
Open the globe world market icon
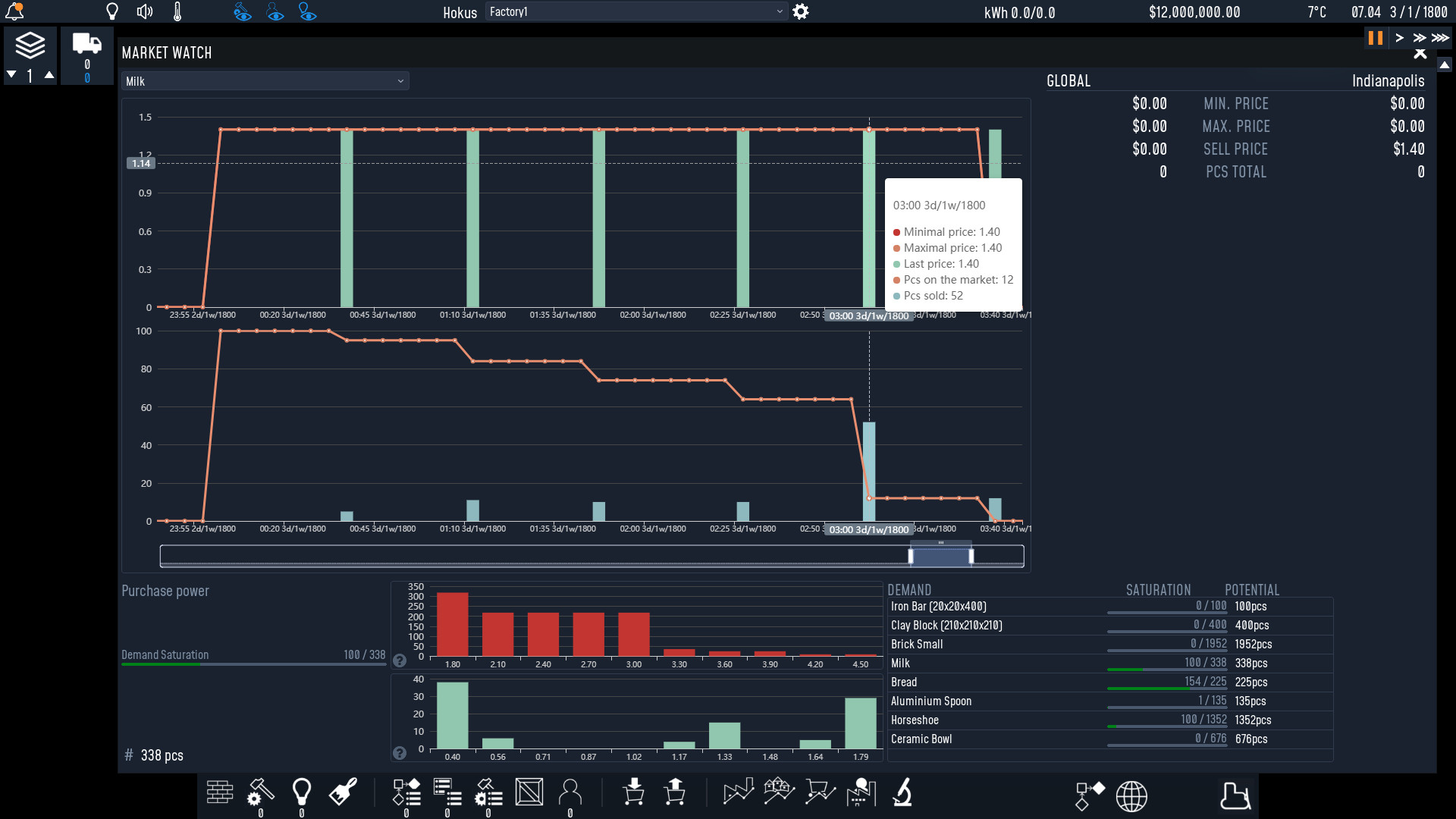pyautogui.click(x=1132, y=795)
